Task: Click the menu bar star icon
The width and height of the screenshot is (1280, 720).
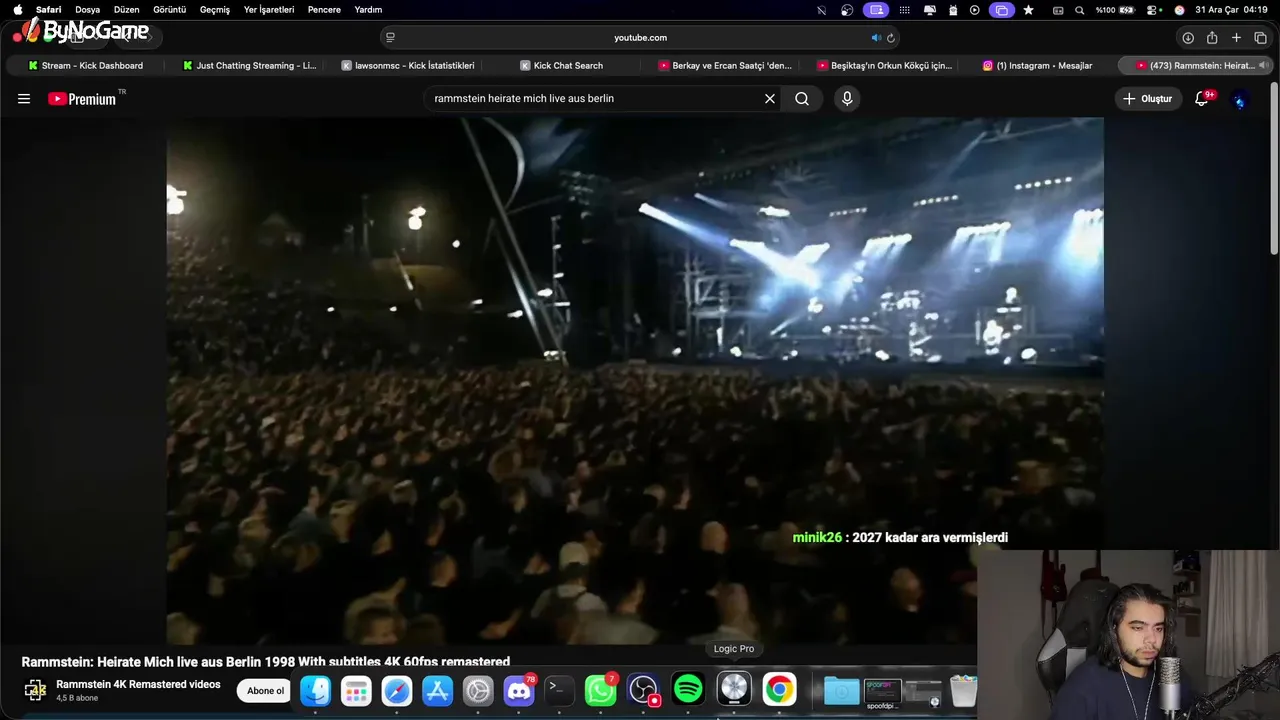Action: tap(1028, 10)
